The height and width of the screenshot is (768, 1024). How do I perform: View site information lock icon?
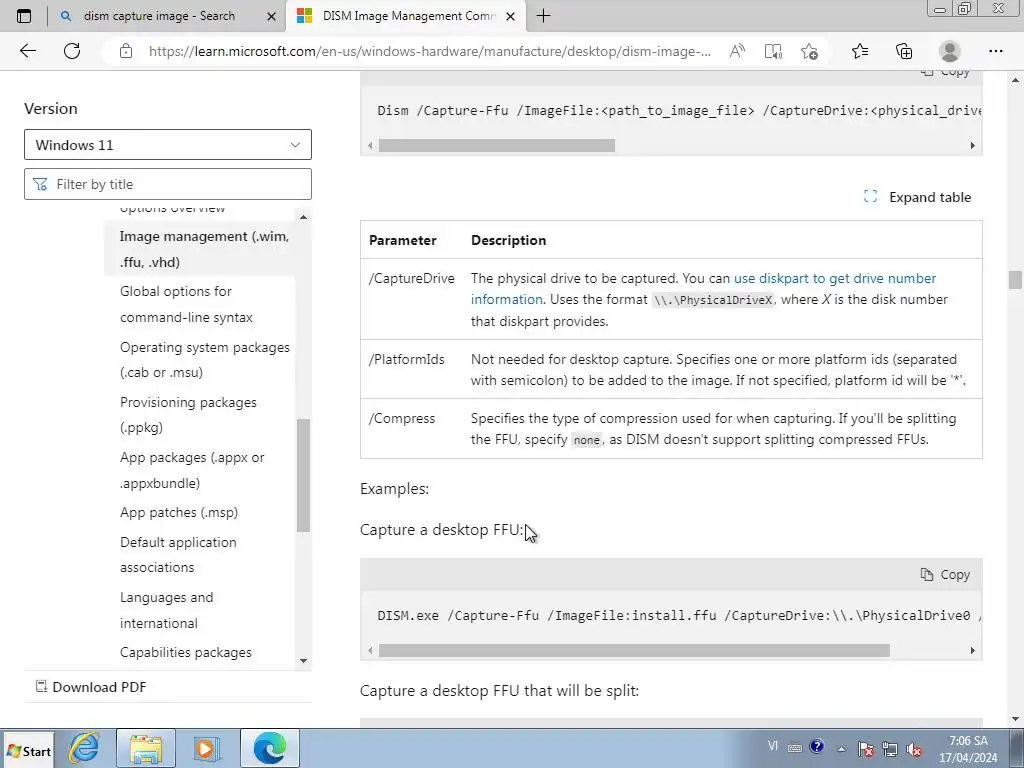[126, 52]
